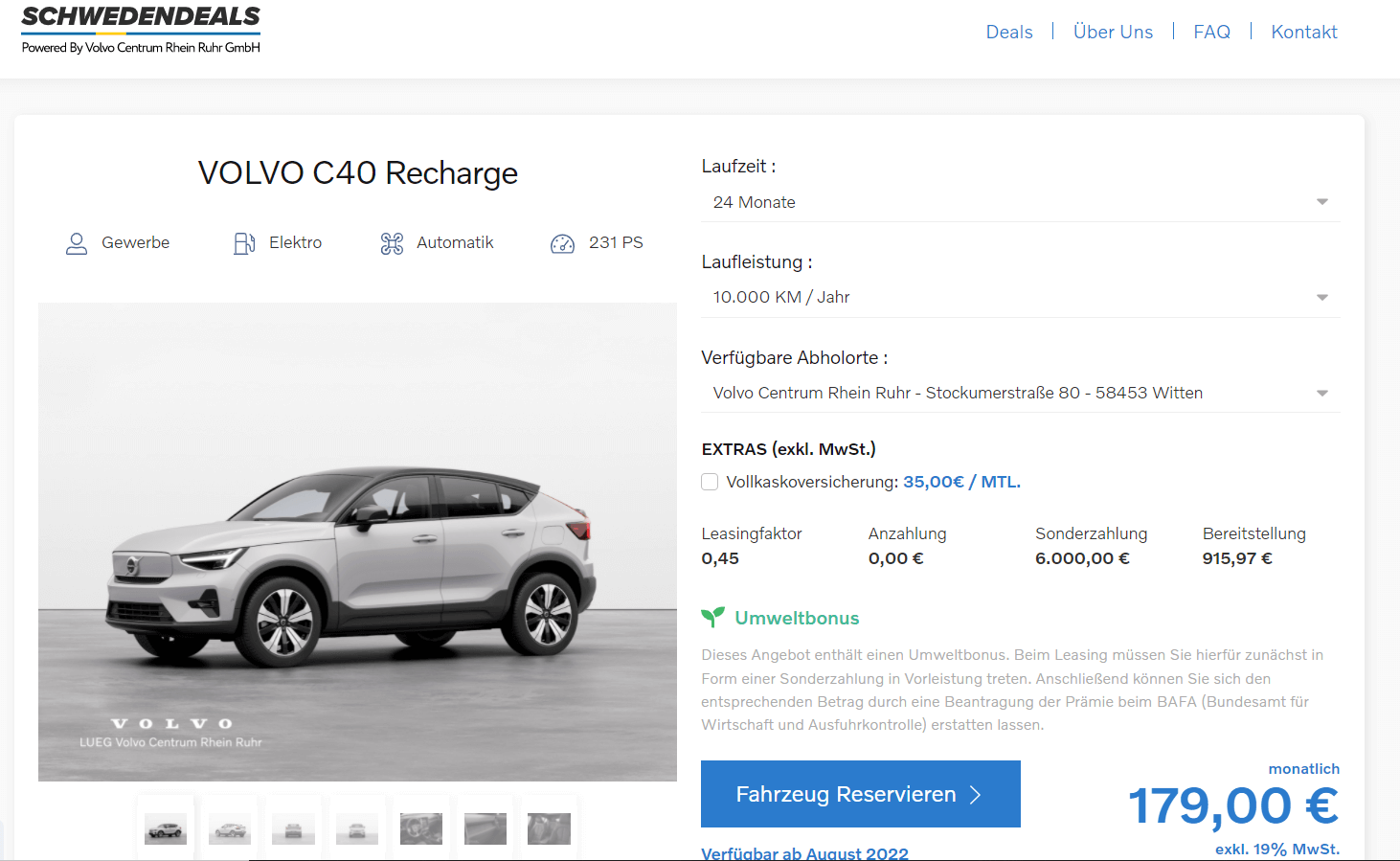Image resolution: width=1400 pixels, height=861 pixels.
Task: Open the Verfügbare Abholorte dropdown
Action: coord(1021,393)
